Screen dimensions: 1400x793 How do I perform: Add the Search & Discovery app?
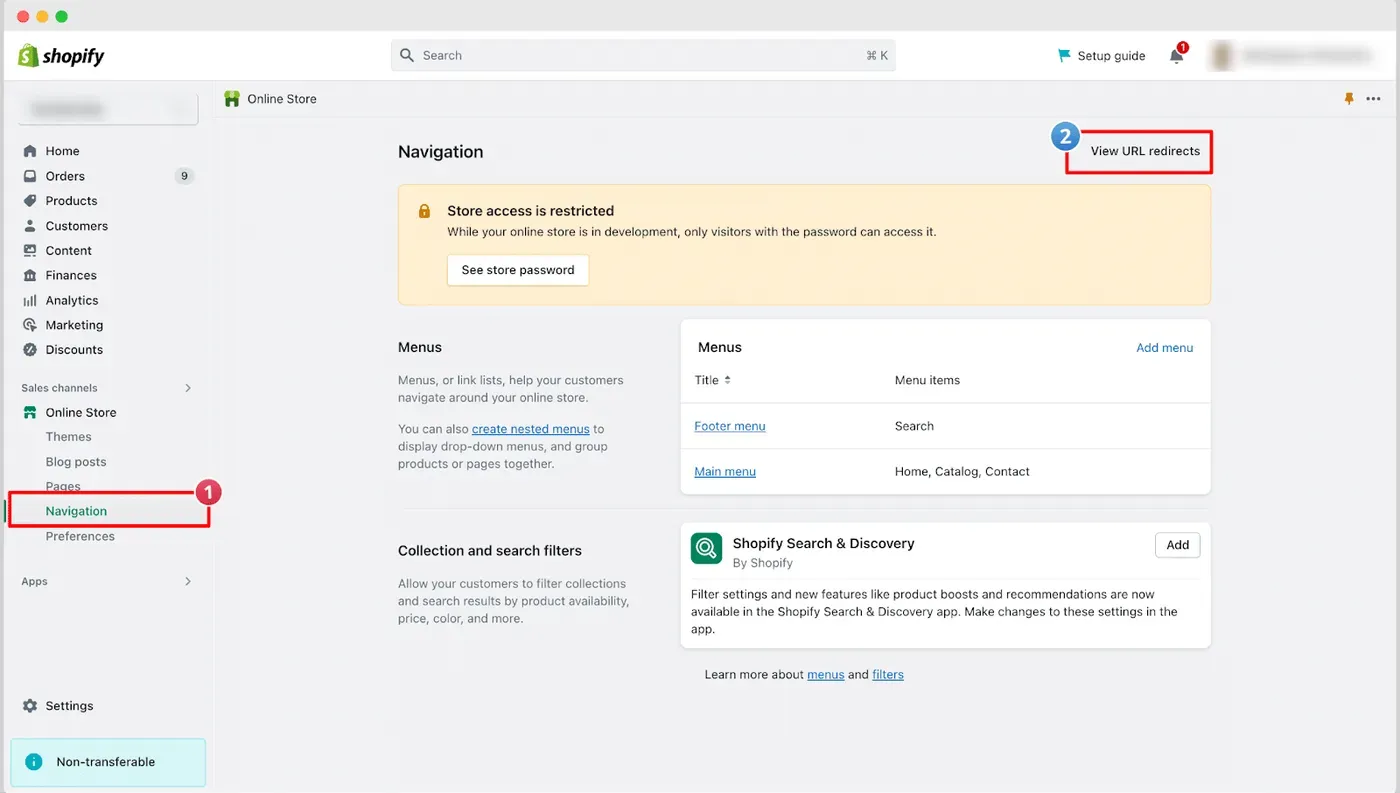point(1178,545)
